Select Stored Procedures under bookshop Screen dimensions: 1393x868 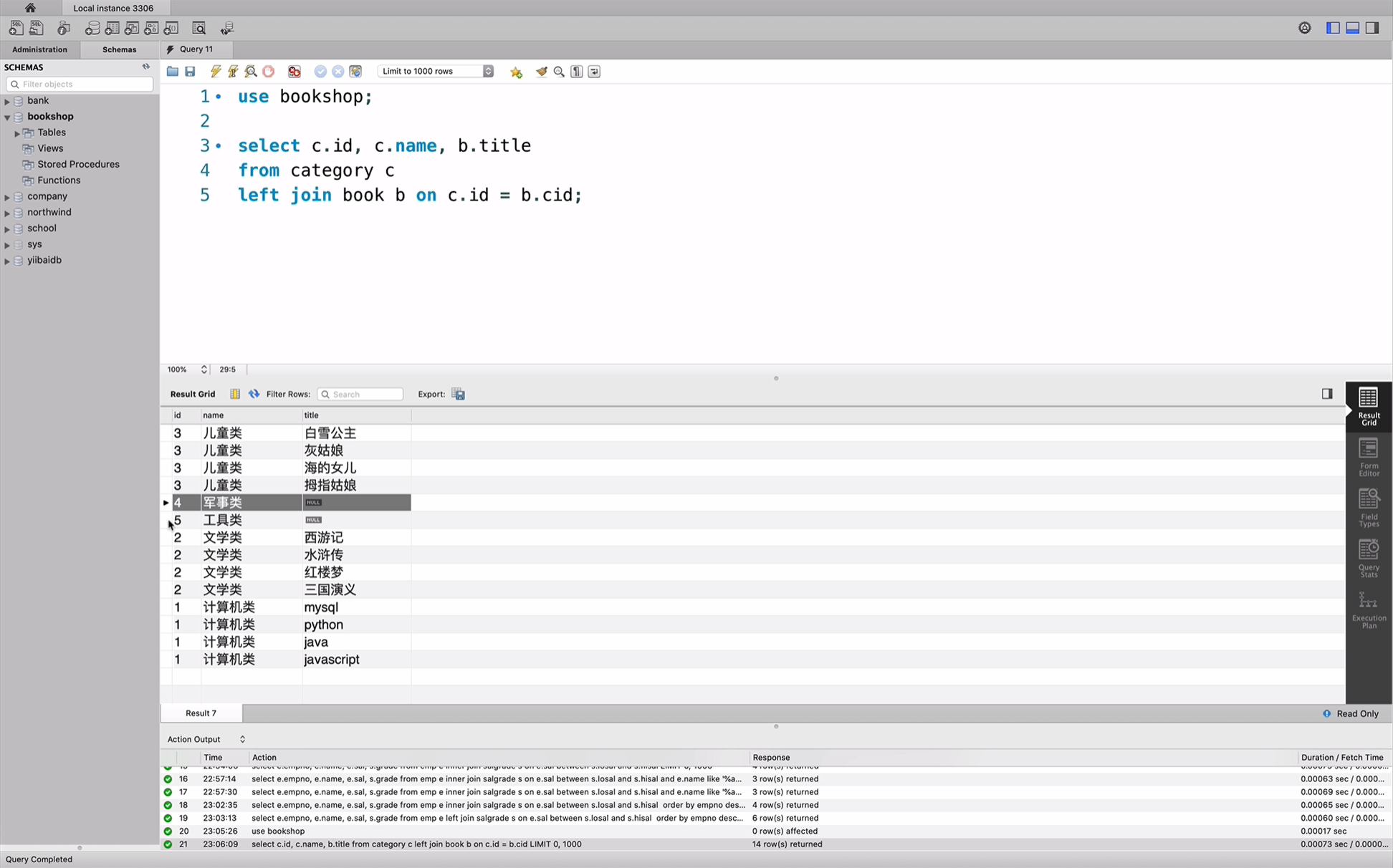pyautogui.click(x=78, y=164)
